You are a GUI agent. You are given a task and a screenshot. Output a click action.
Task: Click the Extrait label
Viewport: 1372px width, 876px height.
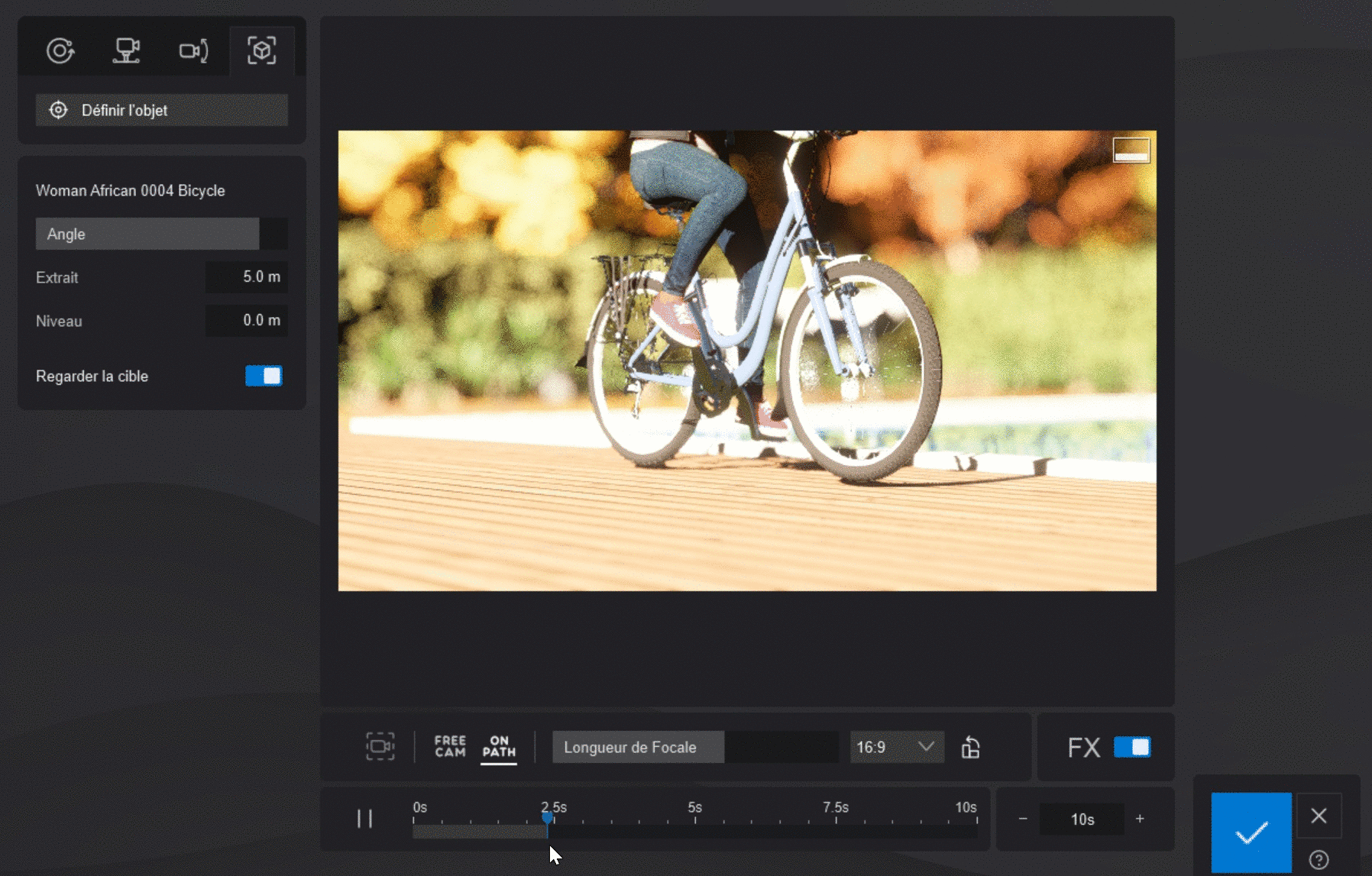pos(57,277)
